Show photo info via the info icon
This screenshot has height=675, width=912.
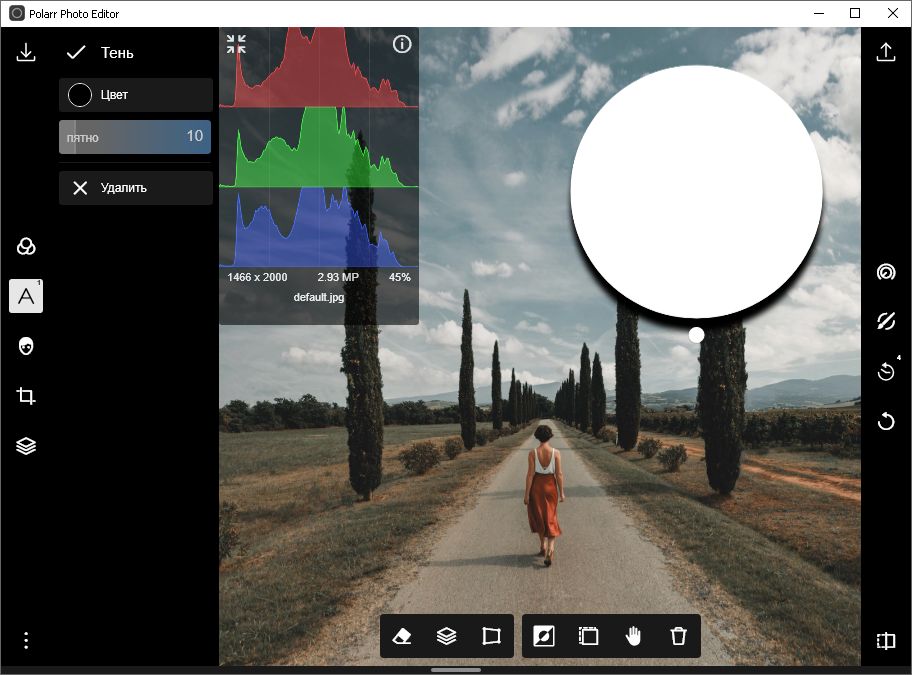click(402, 44)
